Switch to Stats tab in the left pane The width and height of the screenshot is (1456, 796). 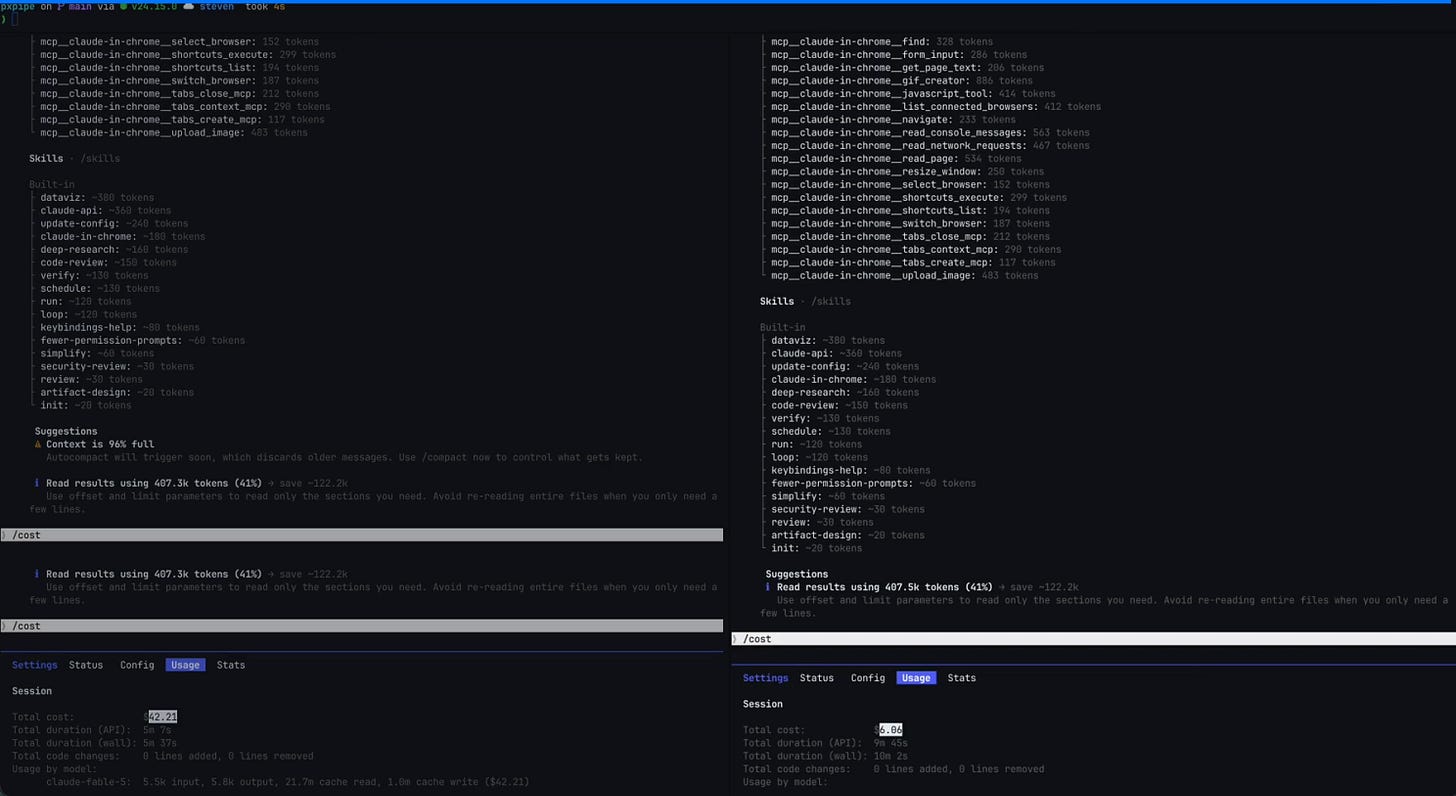[x=231, y=665]
